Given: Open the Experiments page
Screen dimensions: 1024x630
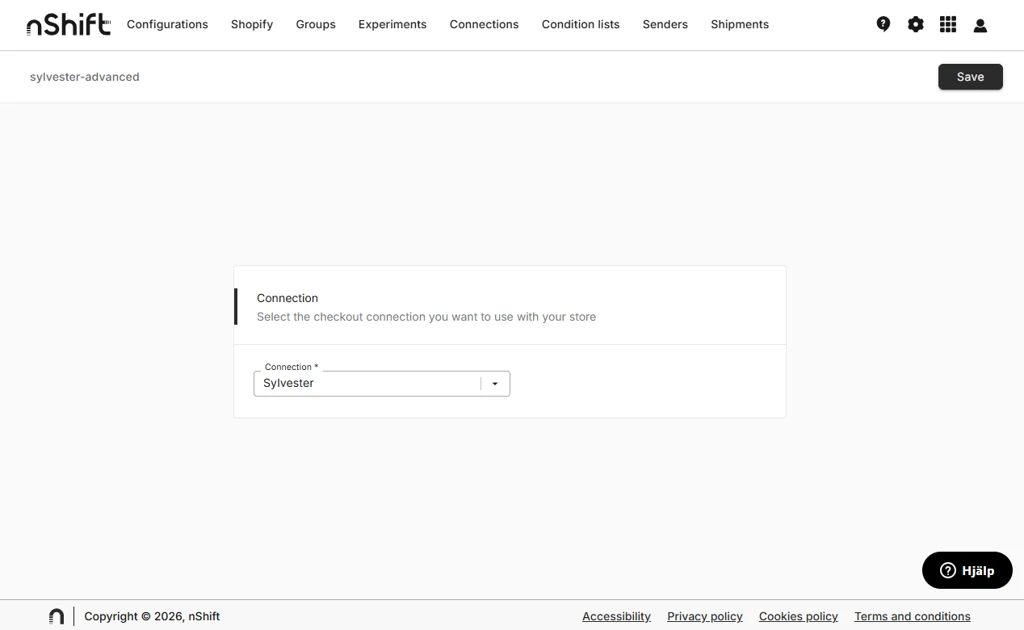Looking at the screenshot, I should coord(392,24).
